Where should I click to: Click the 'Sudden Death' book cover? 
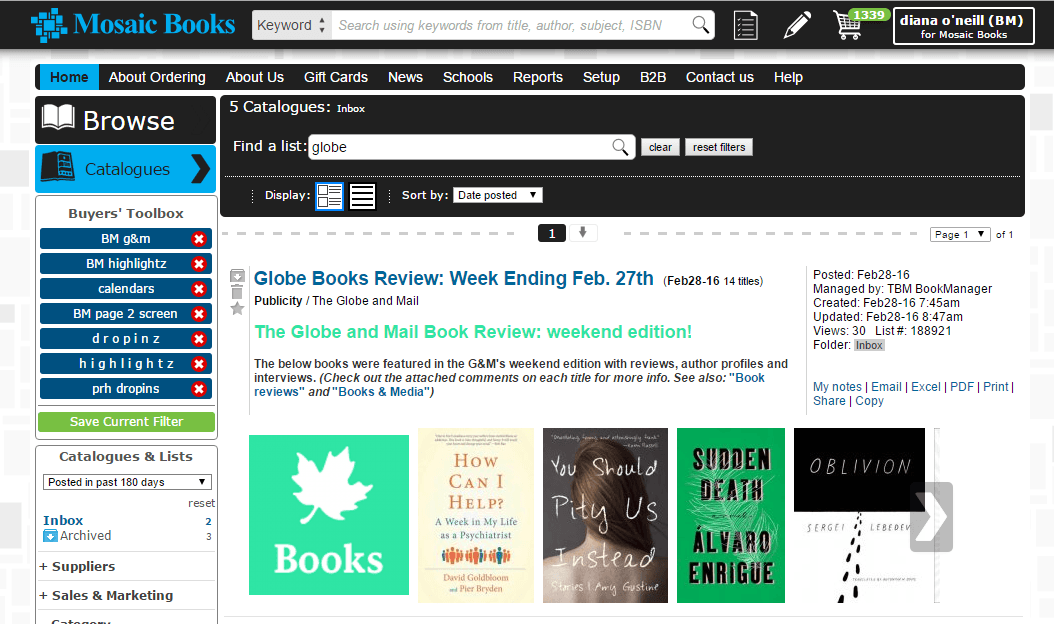click(730, 515)
